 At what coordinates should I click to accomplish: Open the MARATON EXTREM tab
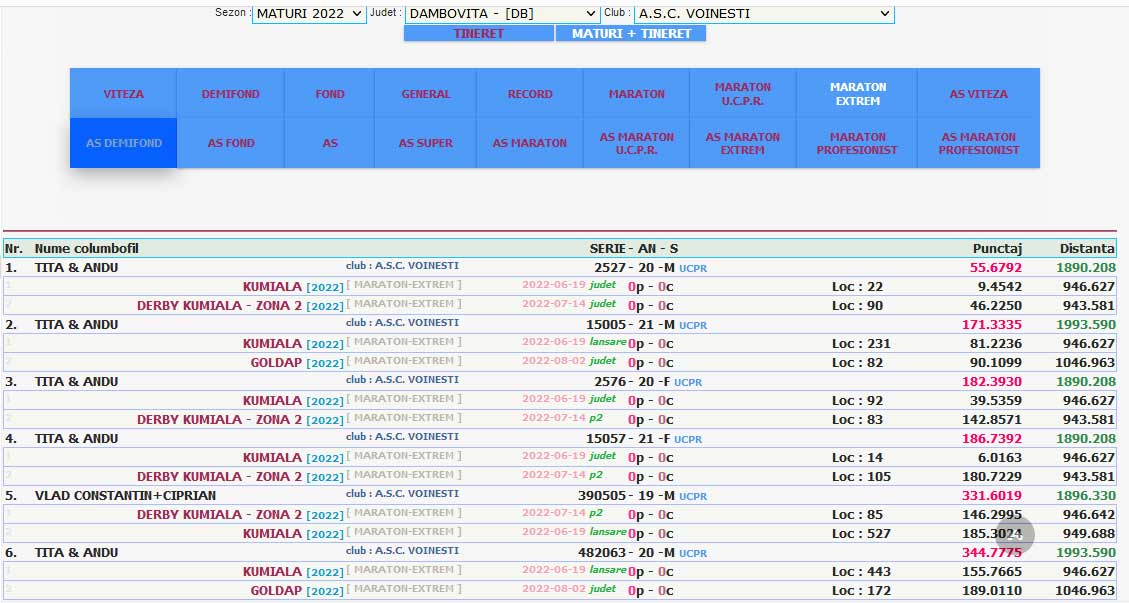coord(857,94)
